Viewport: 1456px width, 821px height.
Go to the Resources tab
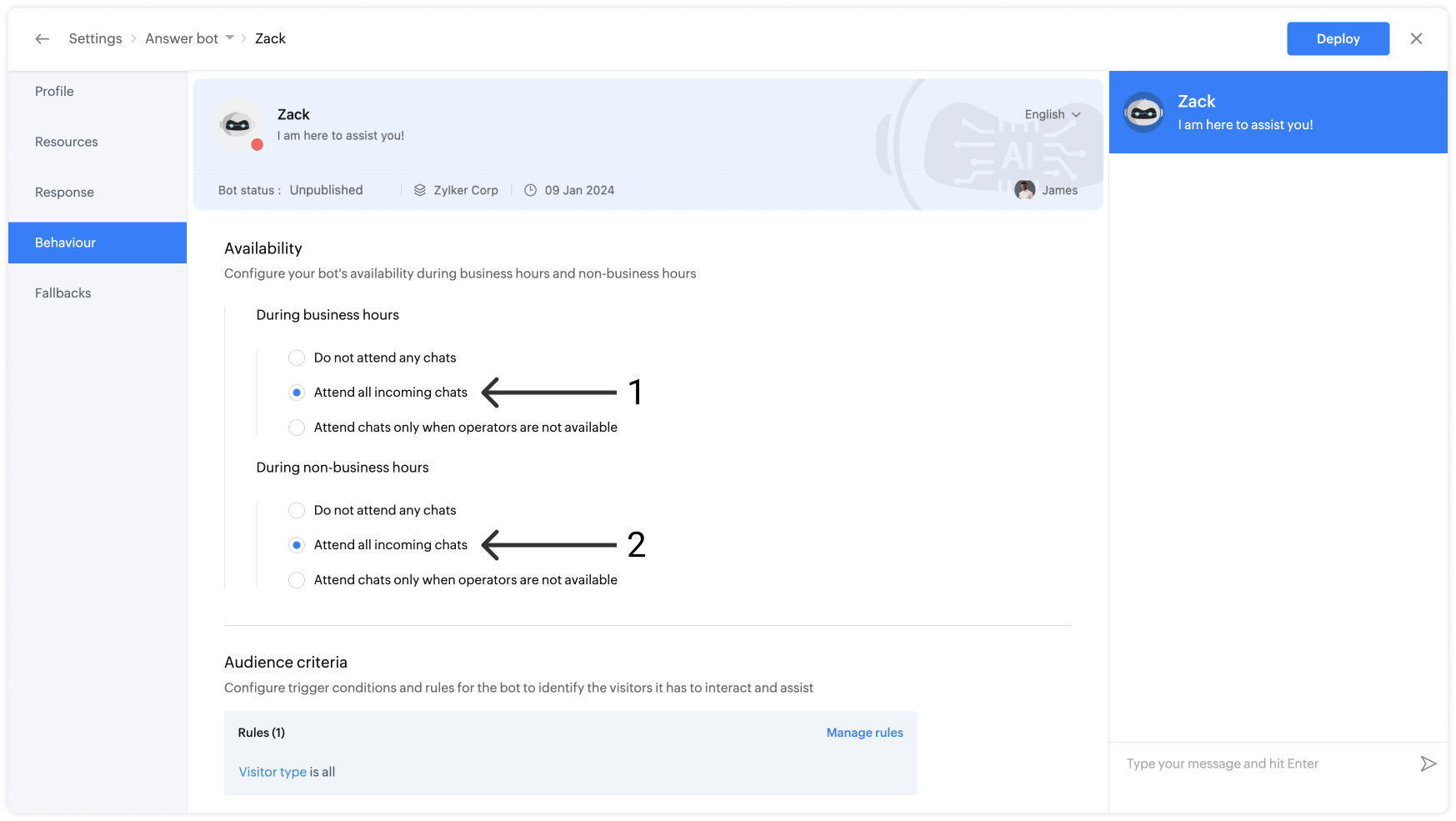(x=67, y=142)
